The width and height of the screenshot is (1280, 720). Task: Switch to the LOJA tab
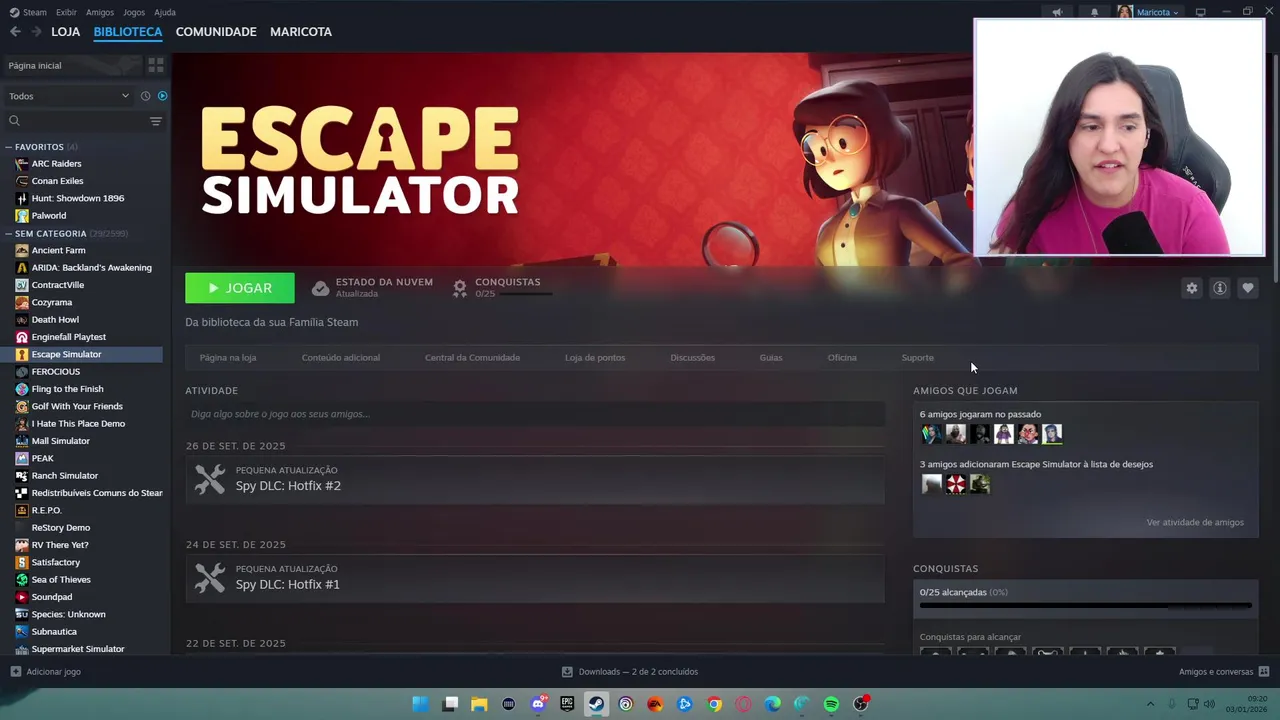coord(65,32)
